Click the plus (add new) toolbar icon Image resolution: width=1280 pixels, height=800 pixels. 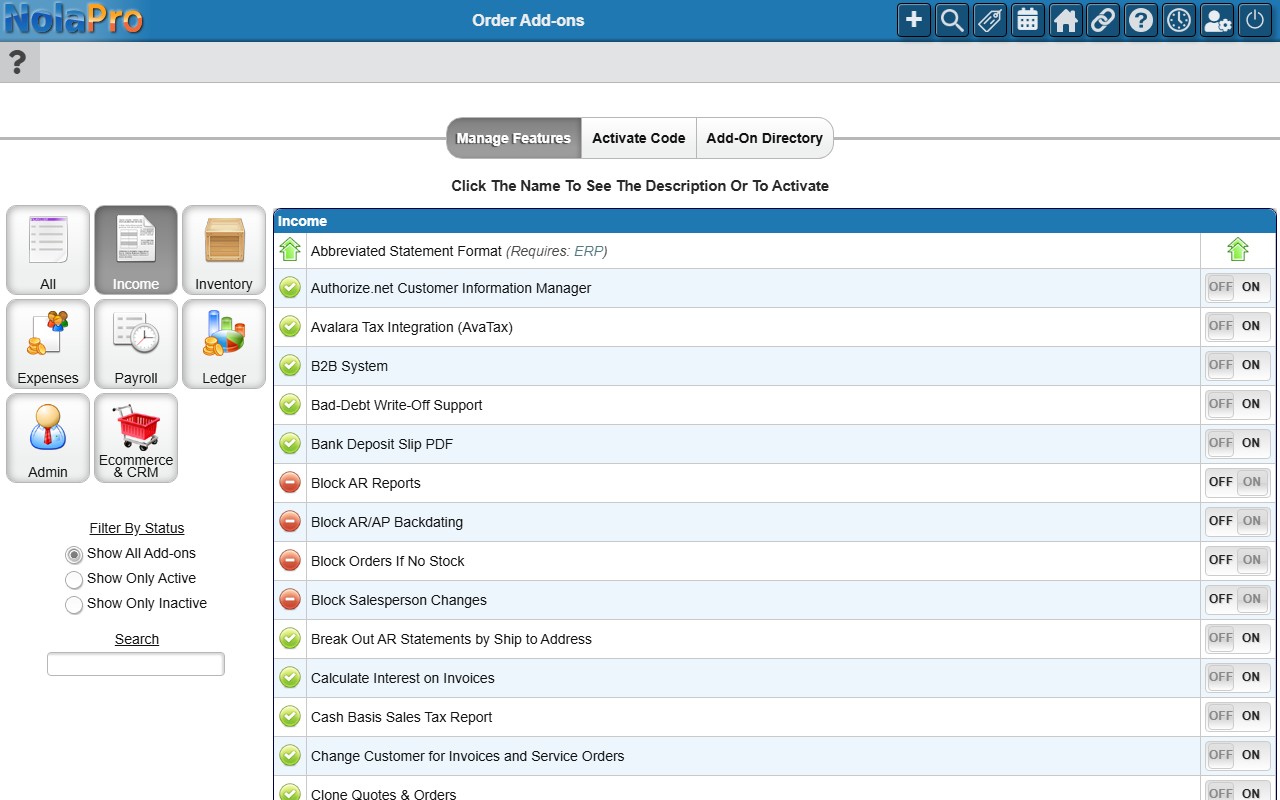(913, 20)
